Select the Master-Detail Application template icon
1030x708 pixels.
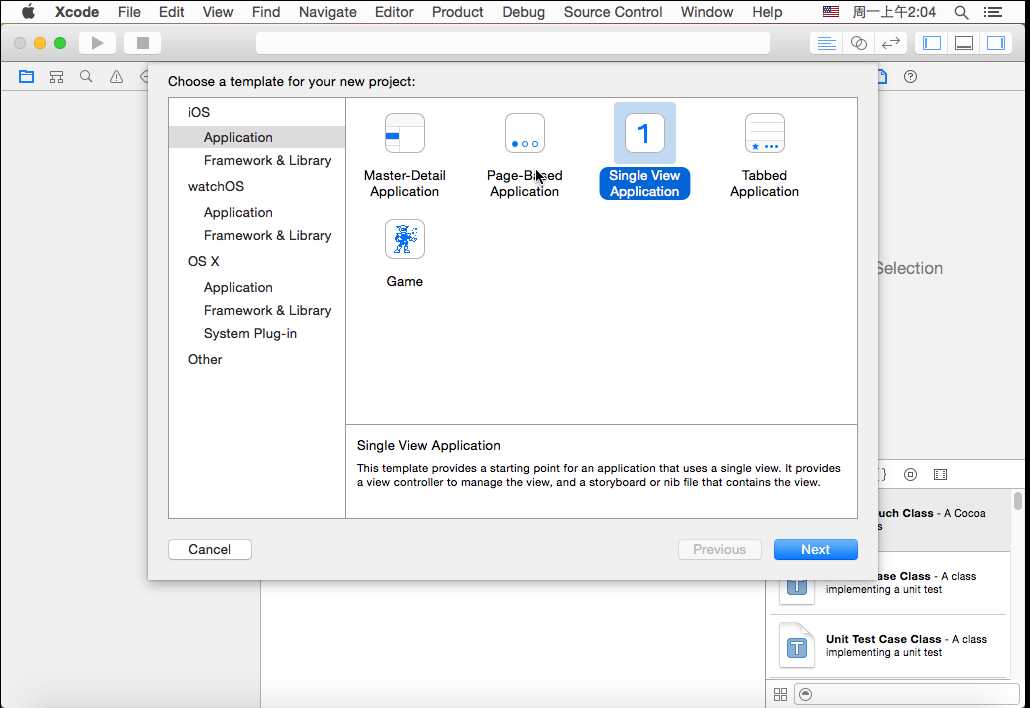point(405,133)
